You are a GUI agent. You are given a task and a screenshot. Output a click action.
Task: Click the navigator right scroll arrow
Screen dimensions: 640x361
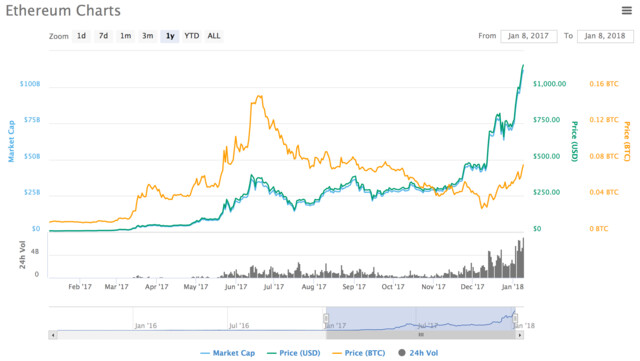(x=520, y=335)
